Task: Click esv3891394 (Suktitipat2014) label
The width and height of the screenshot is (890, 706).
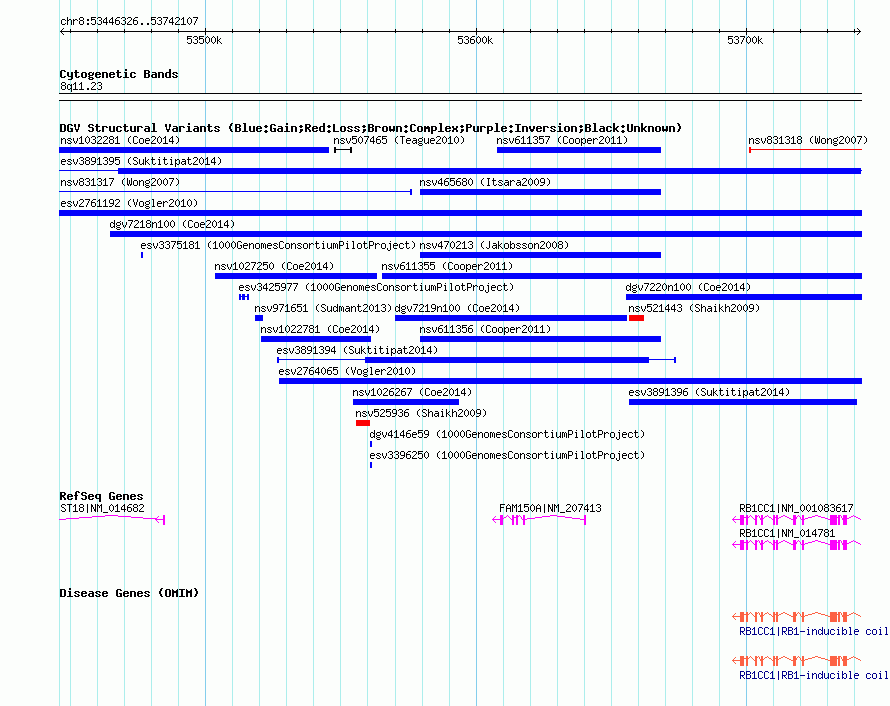Action: point(357,350)
